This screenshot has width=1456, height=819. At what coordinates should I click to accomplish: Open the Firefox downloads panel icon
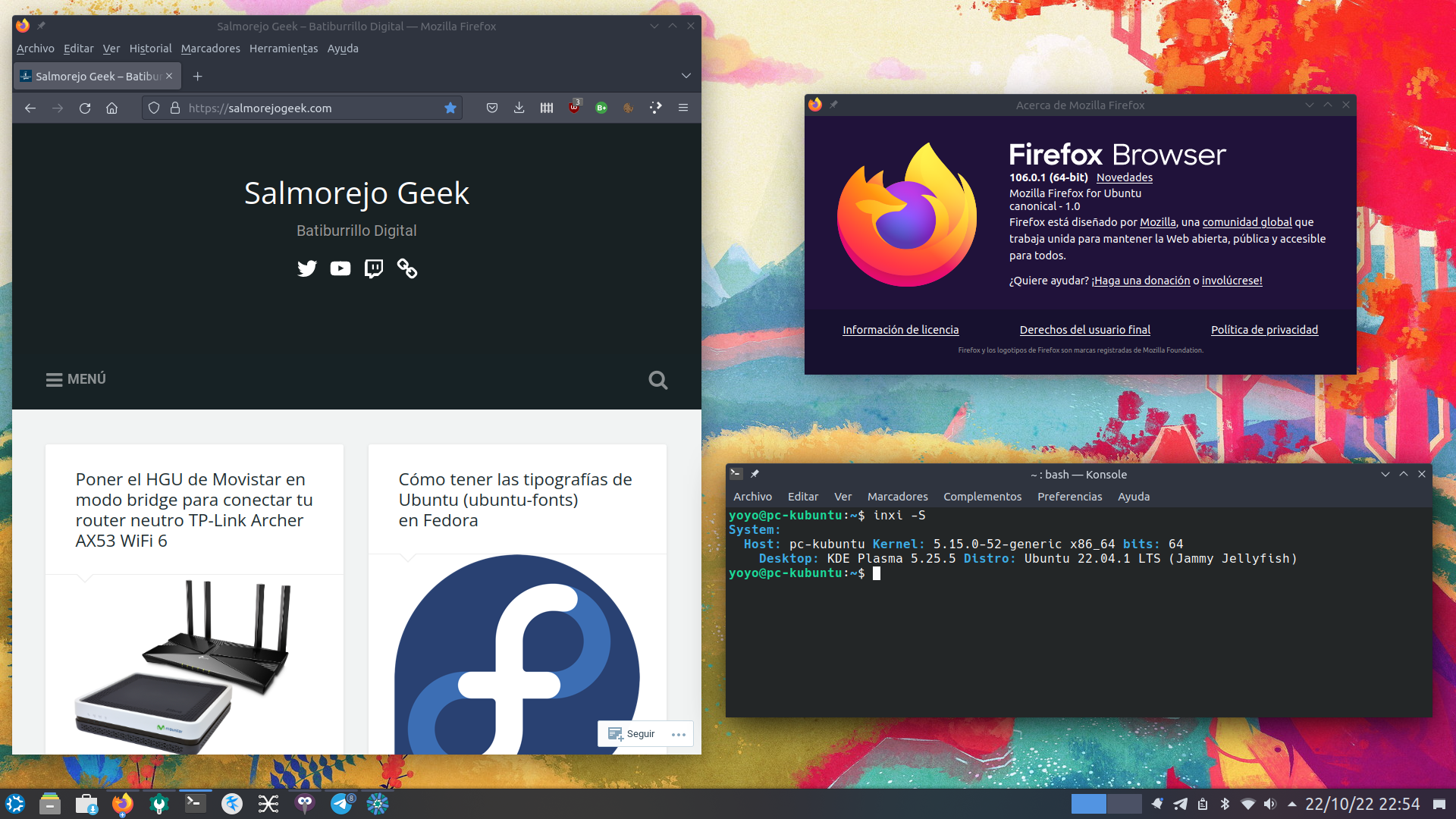519,108
